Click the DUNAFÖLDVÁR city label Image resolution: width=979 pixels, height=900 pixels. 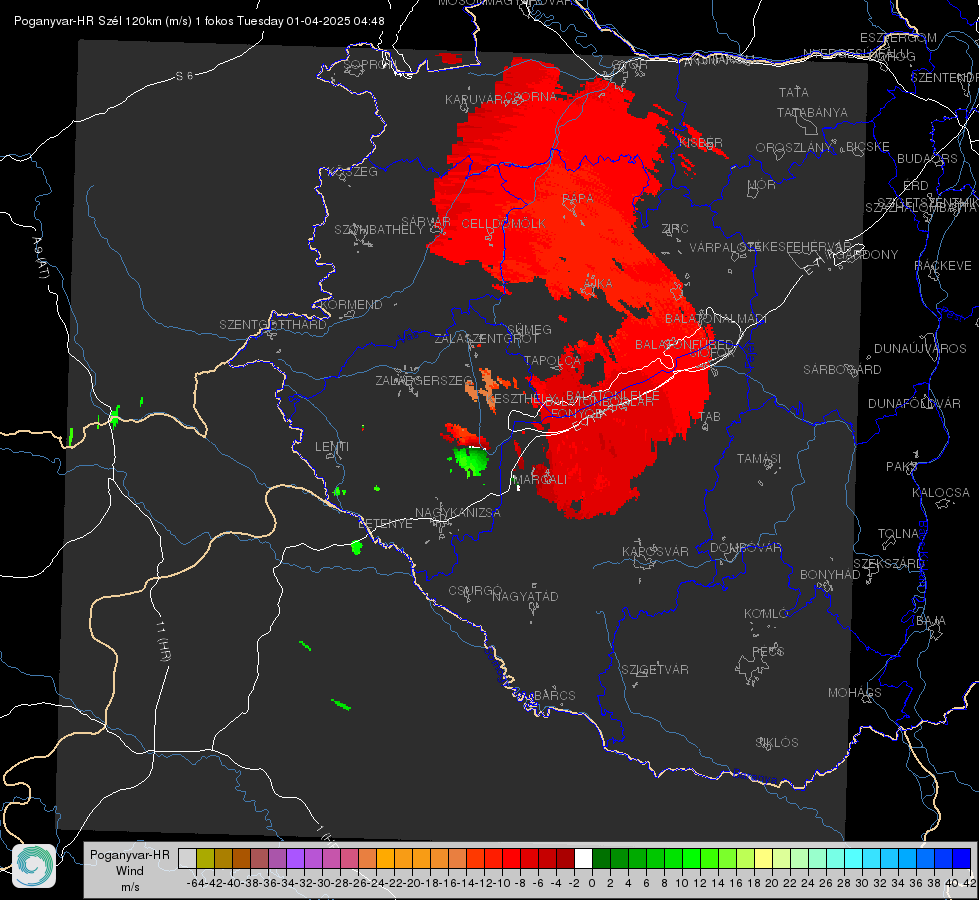click(914, 403)
